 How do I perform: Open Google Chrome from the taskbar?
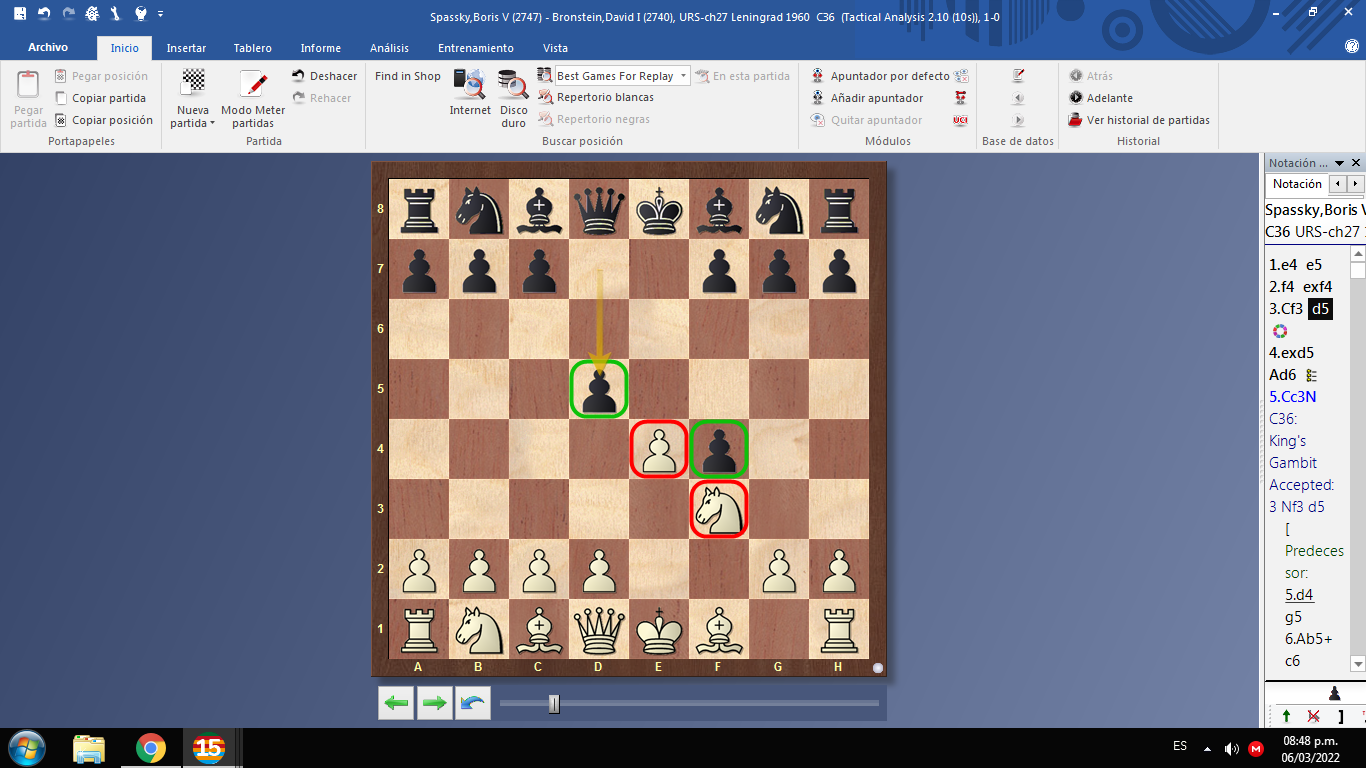click(151, 748)
